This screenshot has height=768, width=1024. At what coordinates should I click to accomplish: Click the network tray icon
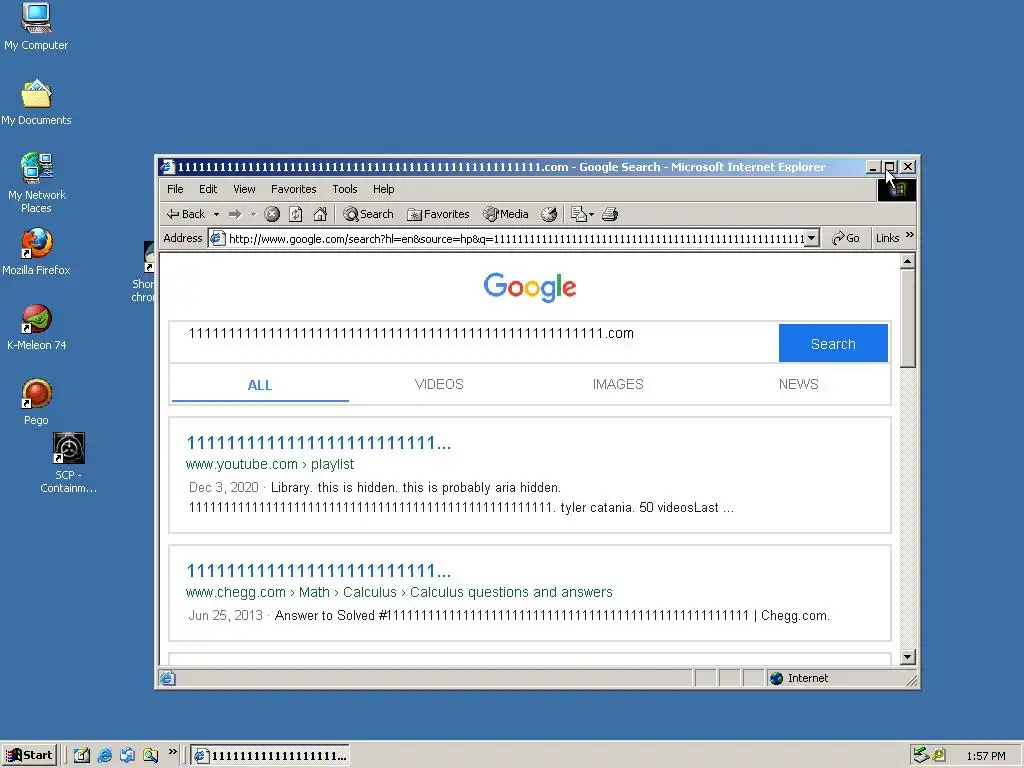[921, 756]
